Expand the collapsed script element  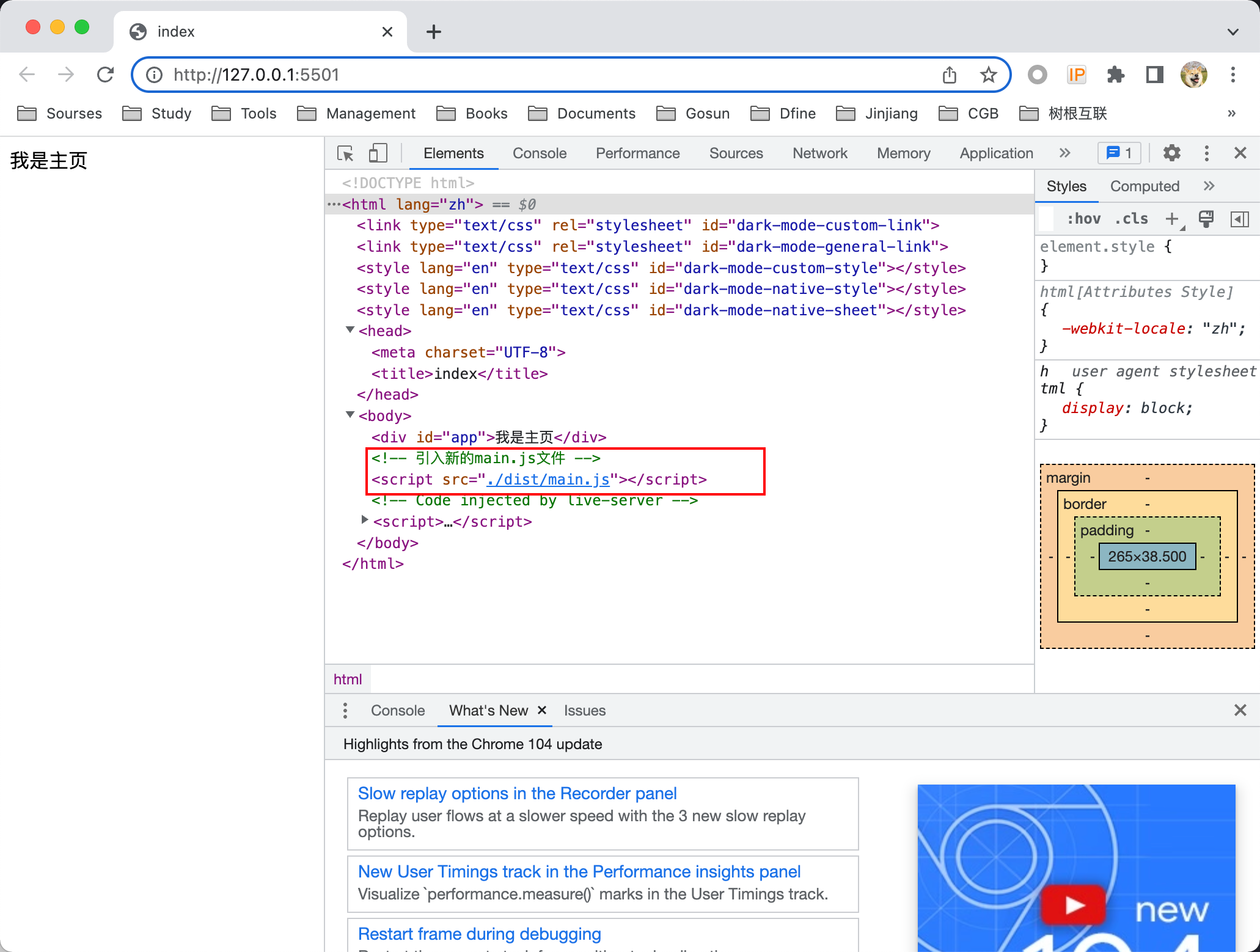(x=365, y=520)
